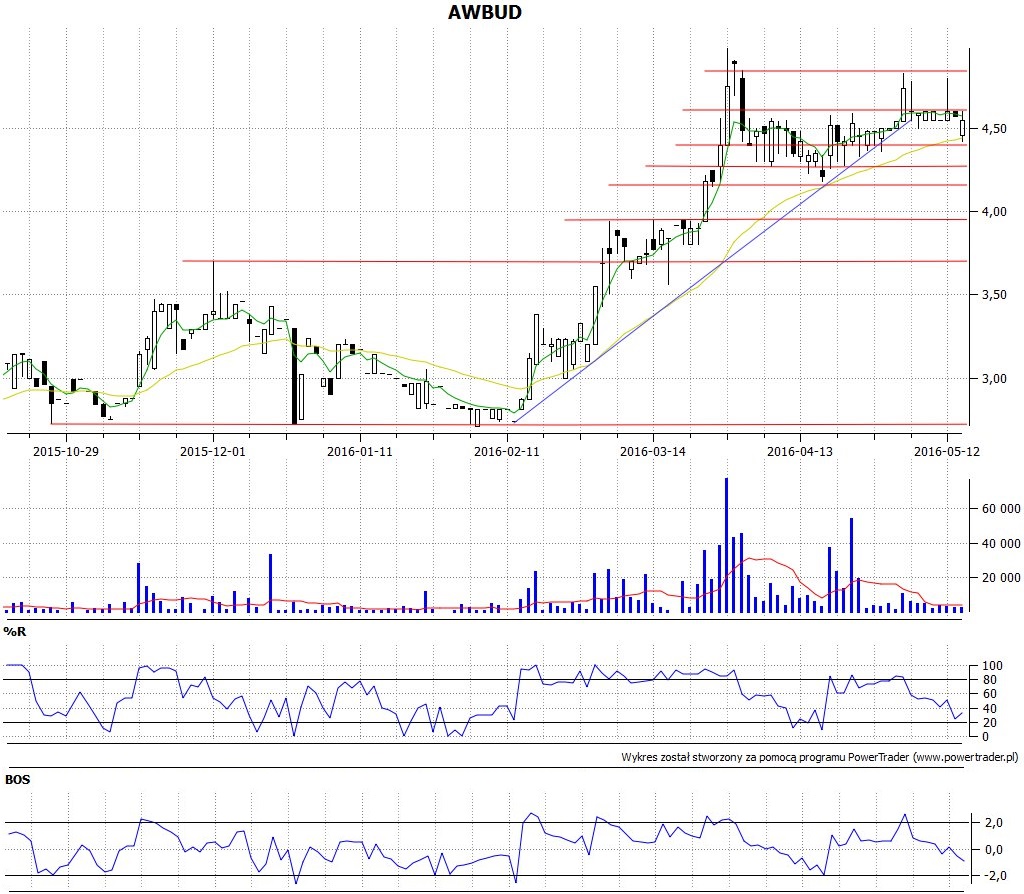Click the 60 000 volume axis label
This screenshot has height=894, width=1024.
click(x=1000, y=509)
